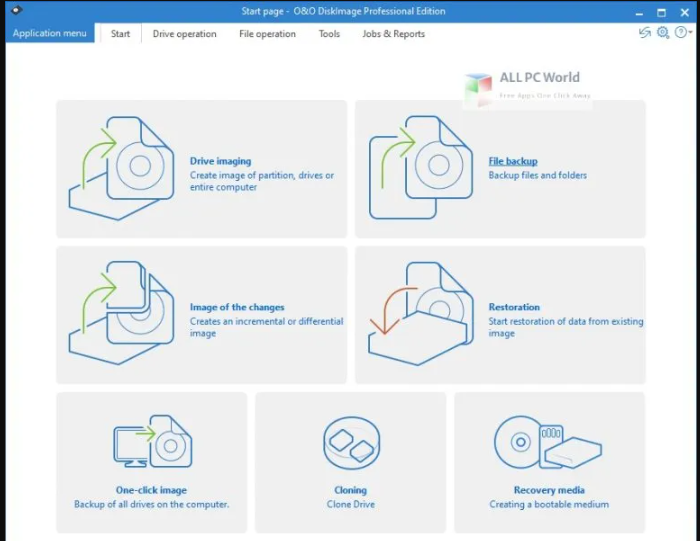Click the One-click image monitor icon

153,441
